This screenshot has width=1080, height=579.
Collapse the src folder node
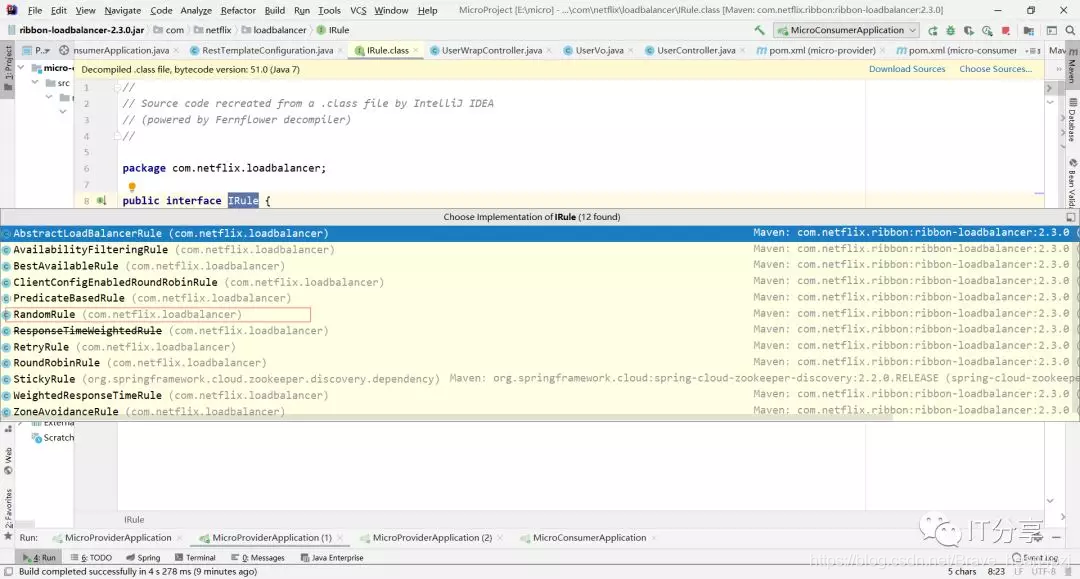(x=34, y=83)
